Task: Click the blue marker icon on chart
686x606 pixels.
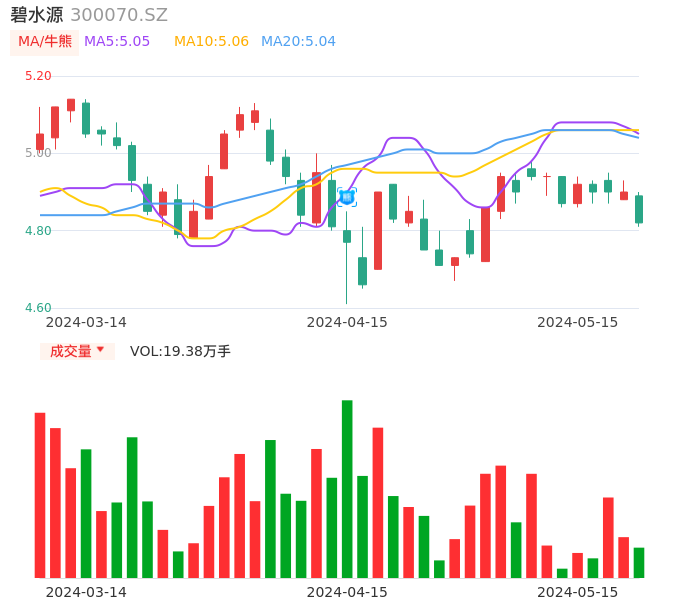Action: (347, 197)
